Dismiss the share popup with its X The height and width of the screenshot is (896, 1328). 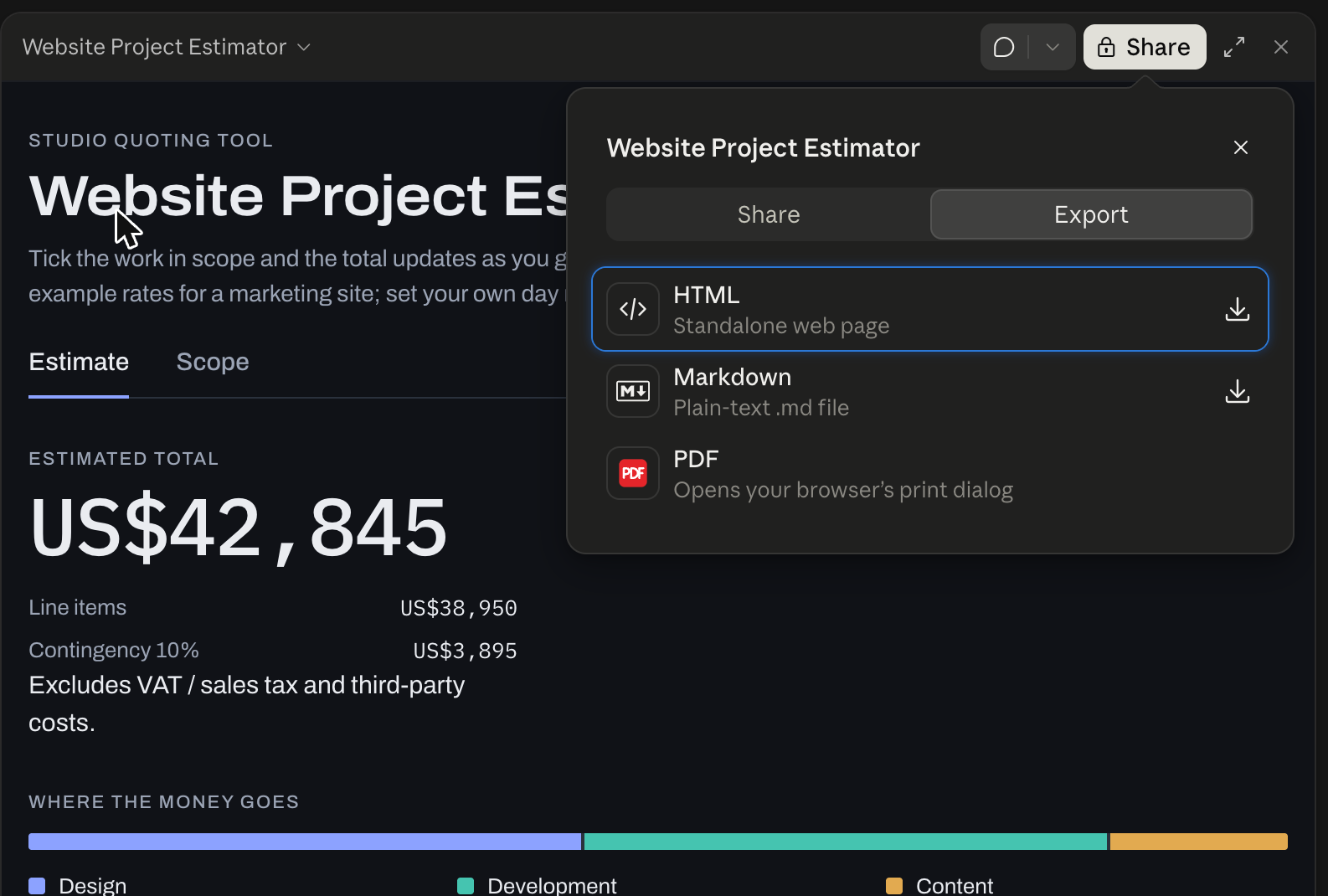click(x=1241, y=148)
